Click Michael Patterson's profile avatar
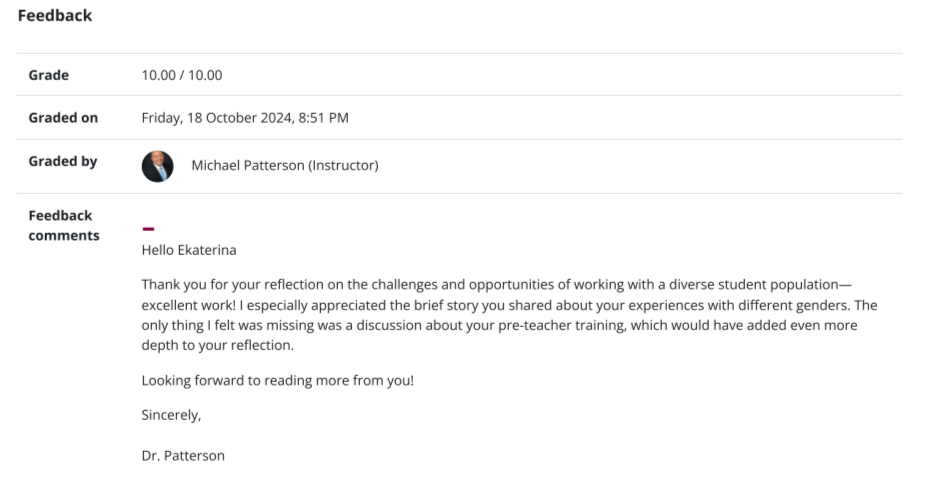The image size is (940, 500). point(158,166)
